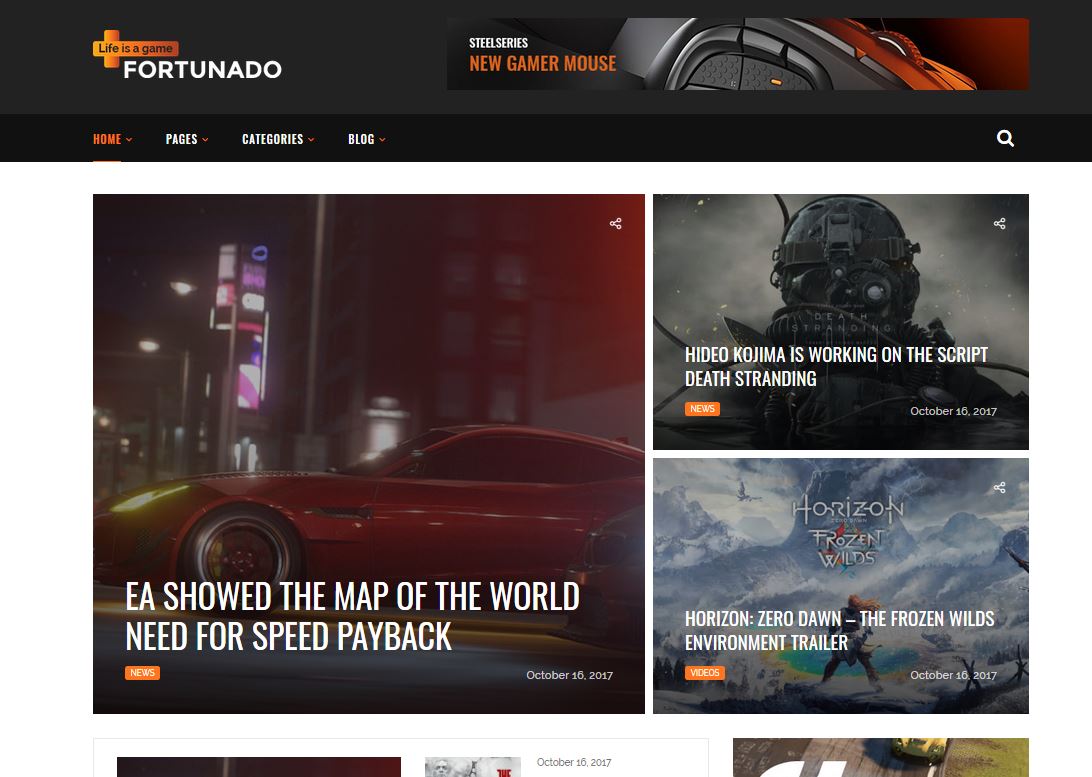Open the EA Showed the Map headline
The width and height of the screenshot is (1092, 777).
pyautogui.click(x=352, y=616)
